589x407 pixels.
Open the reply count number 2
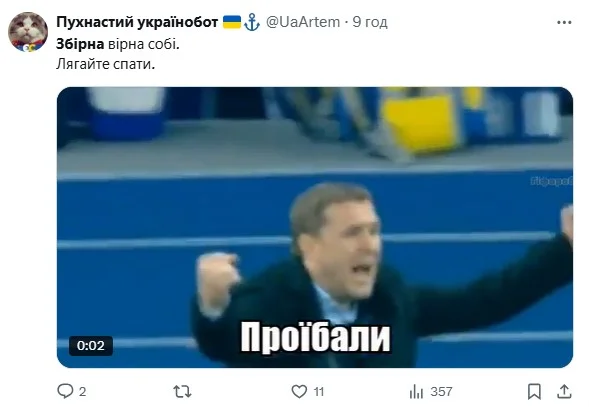(83, 392)
